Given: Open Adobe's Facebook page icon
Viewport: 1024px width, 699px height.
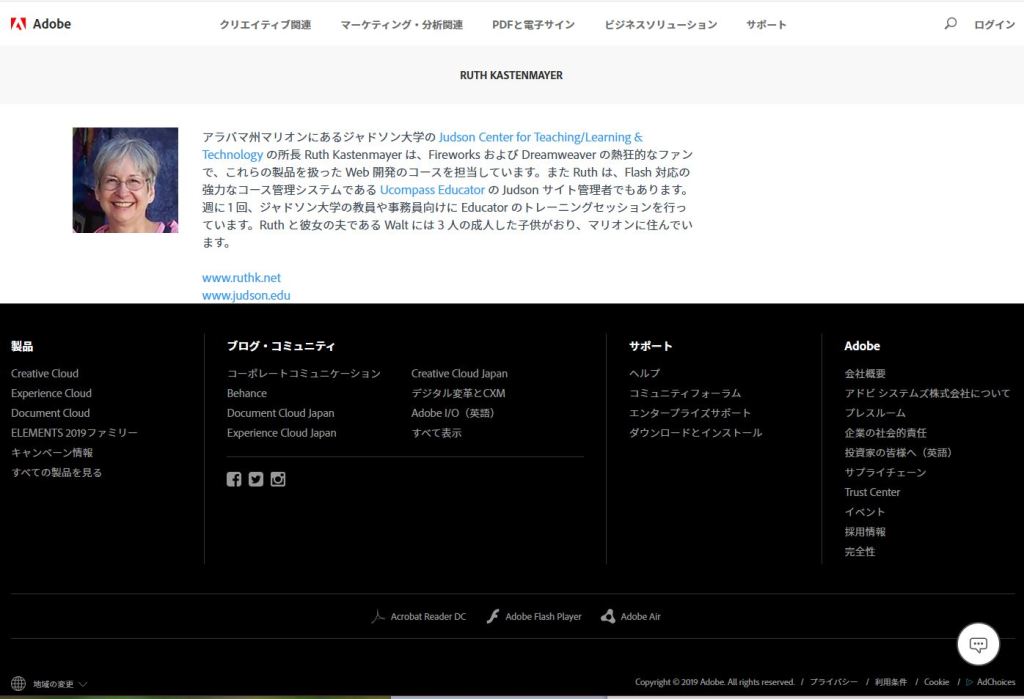Looking at the screenshot, I should pyautogui.click(x=234, y=479).
